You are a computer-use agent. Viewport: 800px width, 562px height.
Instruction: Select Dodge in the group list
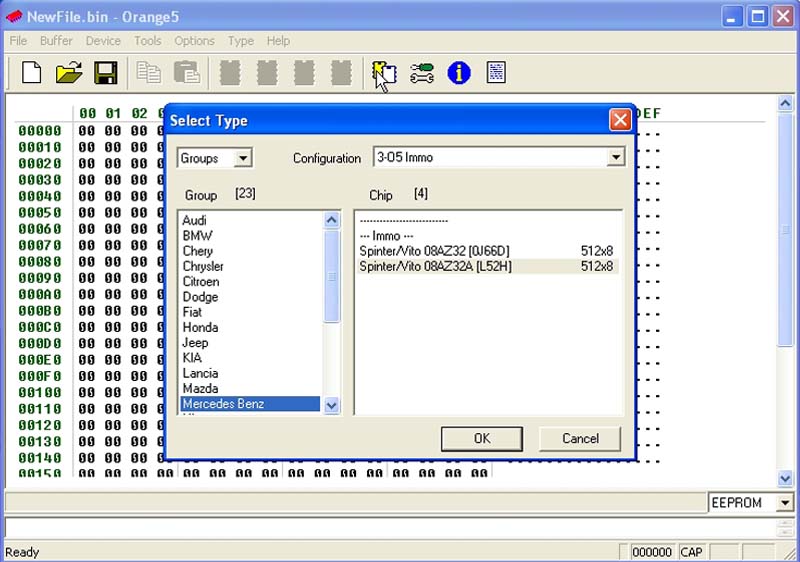tap(250, 297)
